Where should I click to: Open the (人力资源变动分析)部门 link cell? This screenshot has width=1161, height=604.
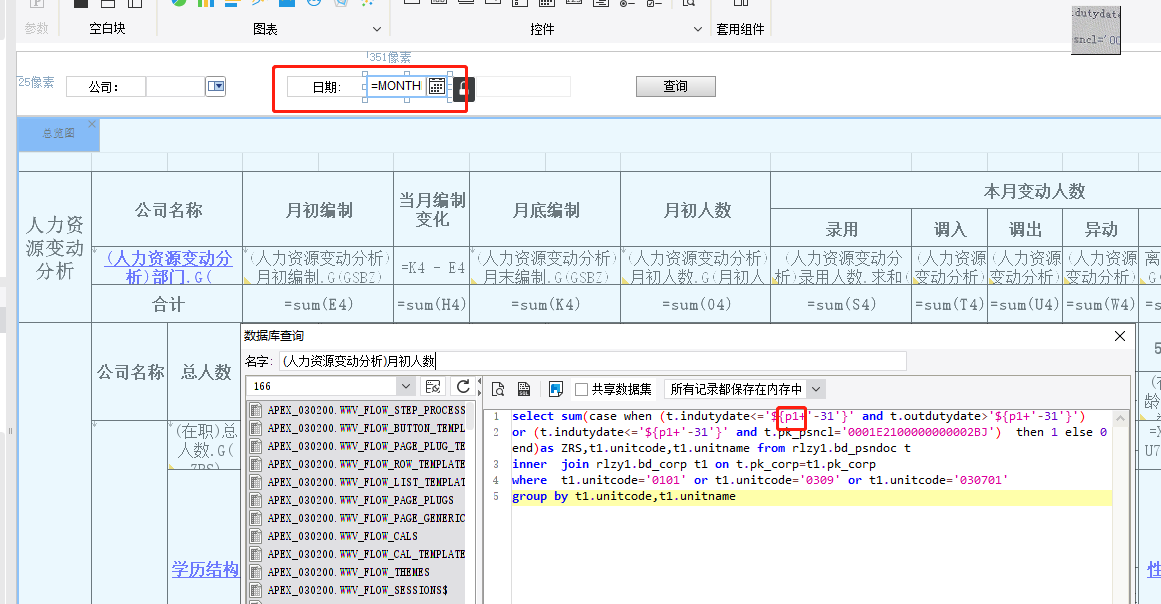click(168, 266)
